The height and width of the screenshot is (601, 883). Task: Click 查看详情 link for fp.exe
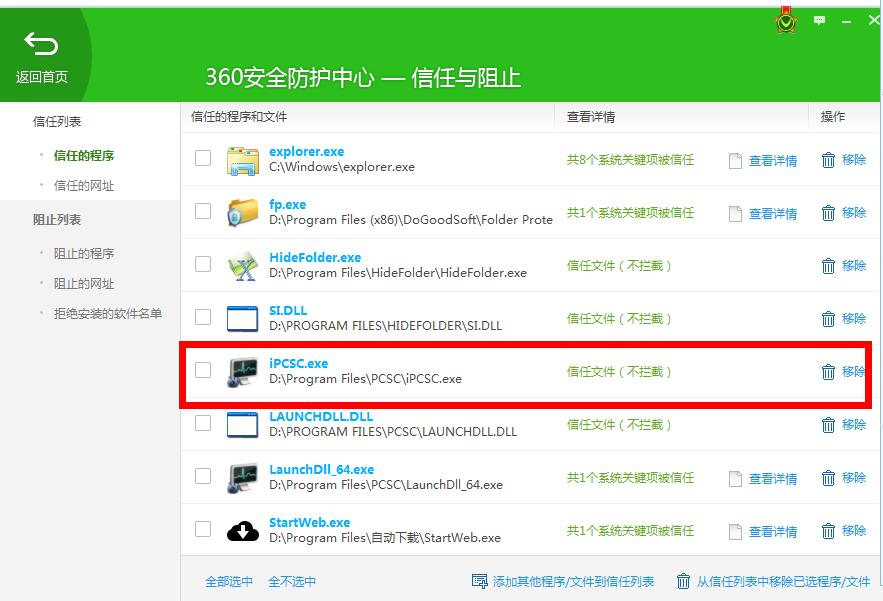tap(773, 214)
